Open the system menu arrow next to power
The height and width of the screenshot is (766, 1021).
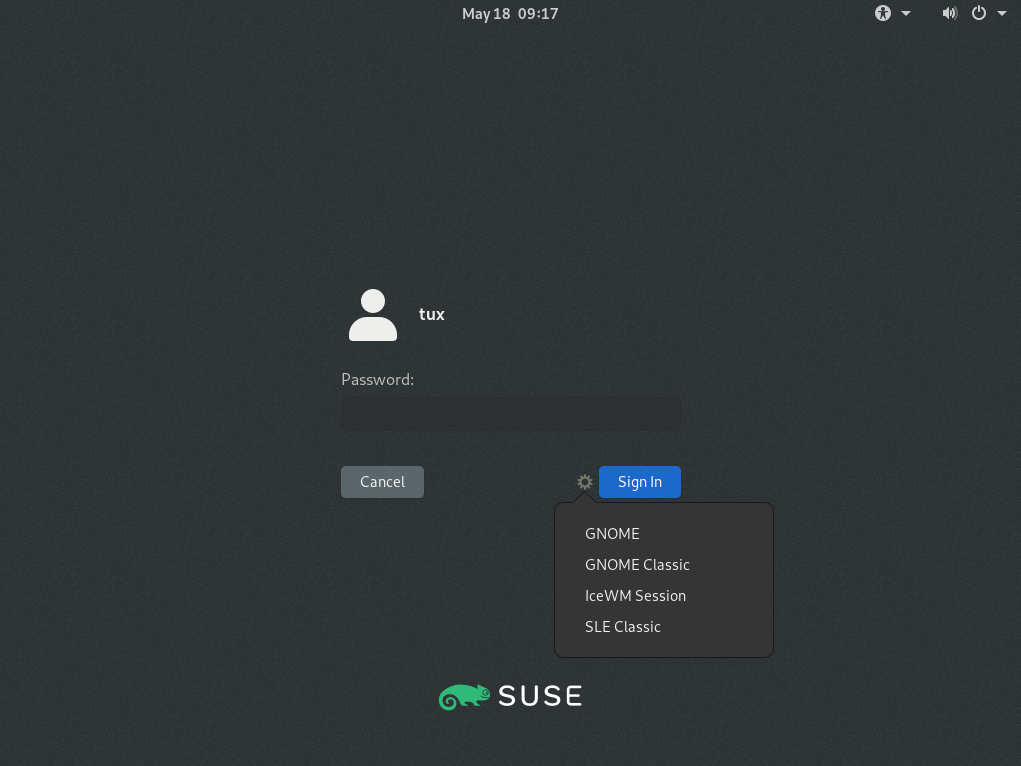pos(1002,13)
